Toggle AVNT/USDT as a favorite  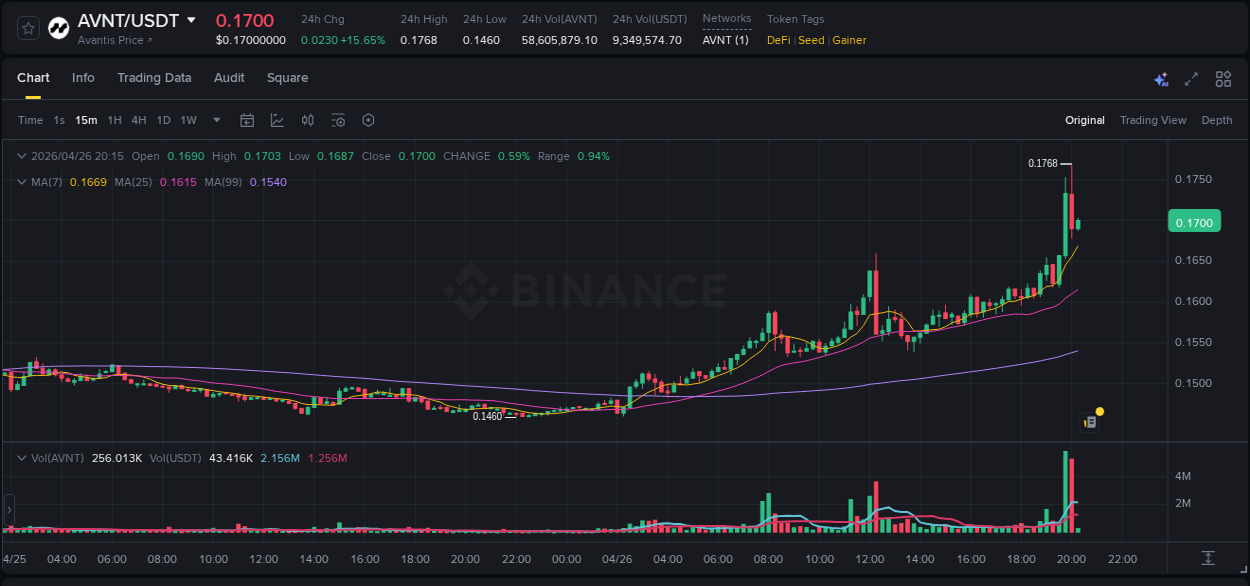pyautogui.click(x=27, y=27)
